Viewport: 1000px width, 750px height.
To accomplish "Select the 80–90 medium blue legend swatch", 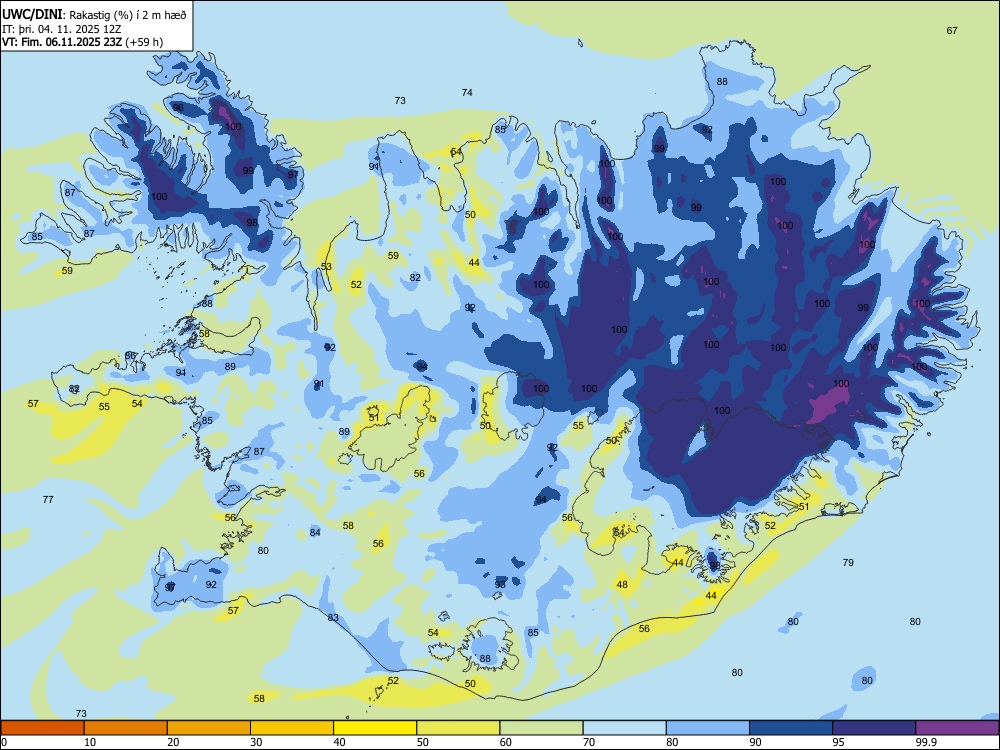I will (x=708, y=728).
